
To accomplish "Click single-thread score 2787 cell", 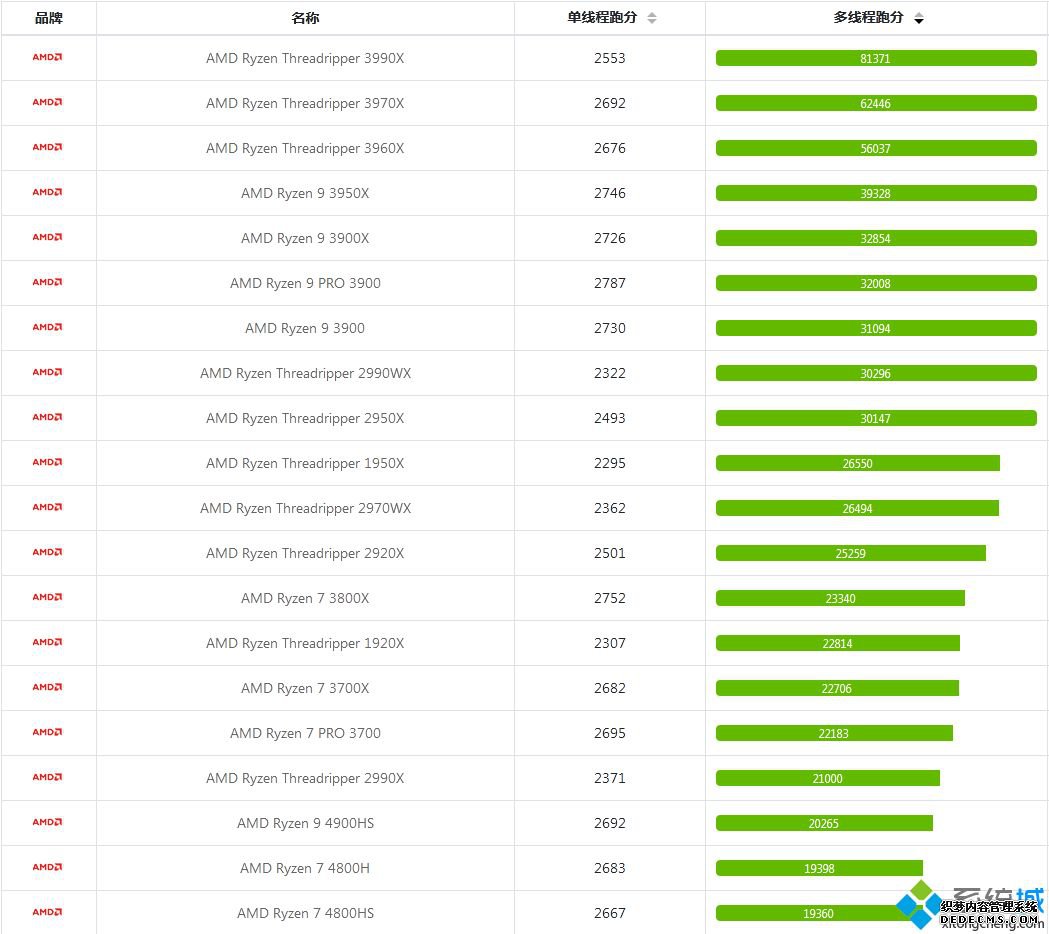I will pos(609,283).
